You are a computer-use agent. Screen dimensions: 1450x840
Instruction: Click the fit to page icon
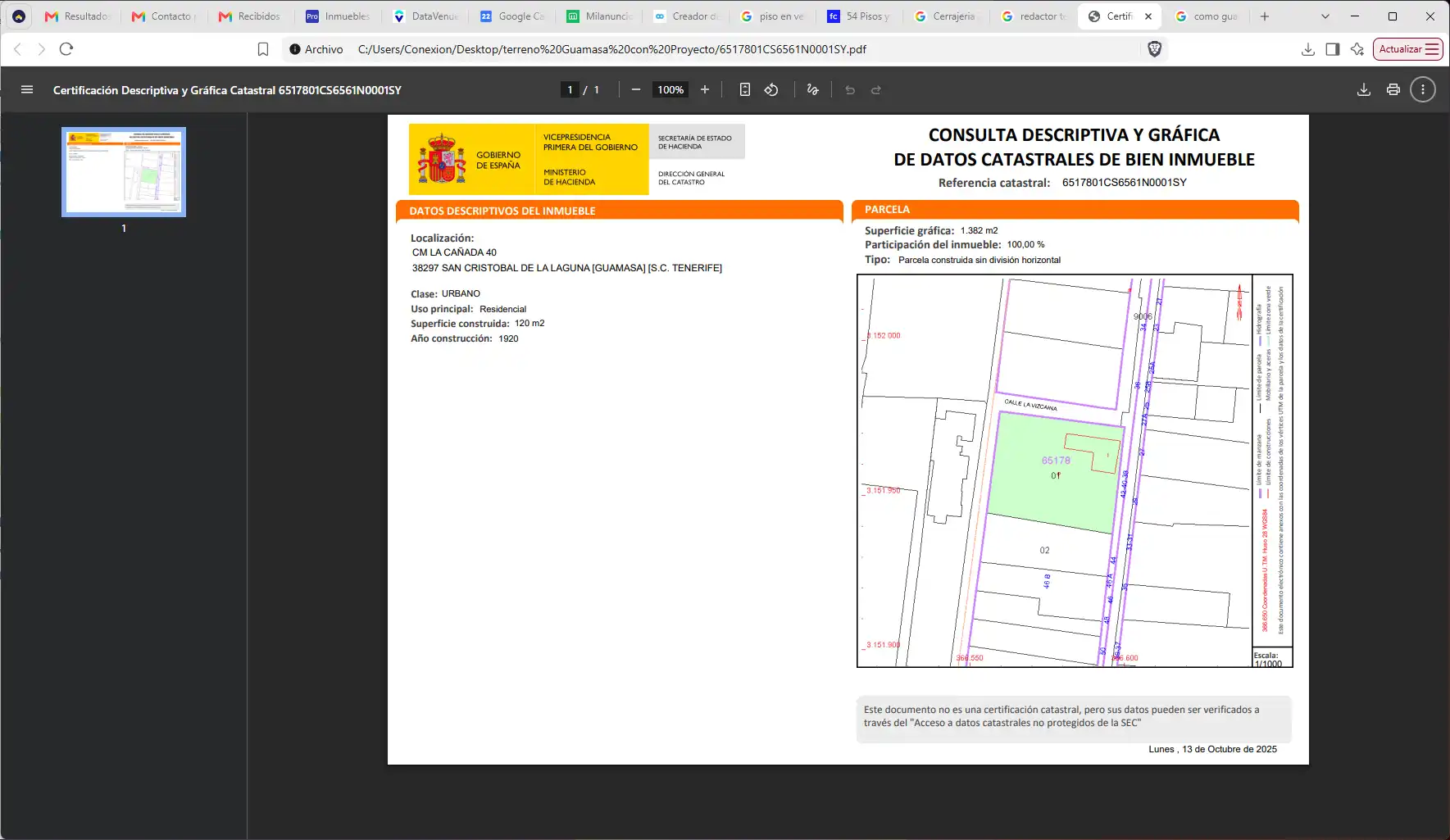pos(745,90)
